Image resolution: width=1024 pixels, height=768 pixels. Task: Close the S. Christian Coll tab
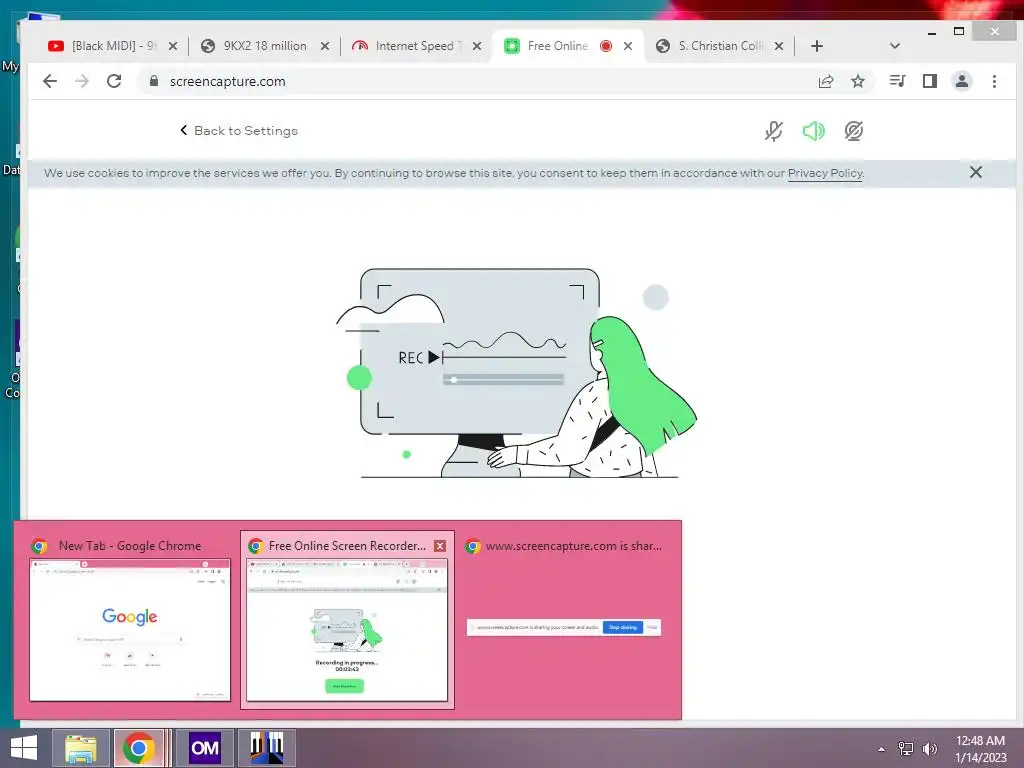(778, 46)
